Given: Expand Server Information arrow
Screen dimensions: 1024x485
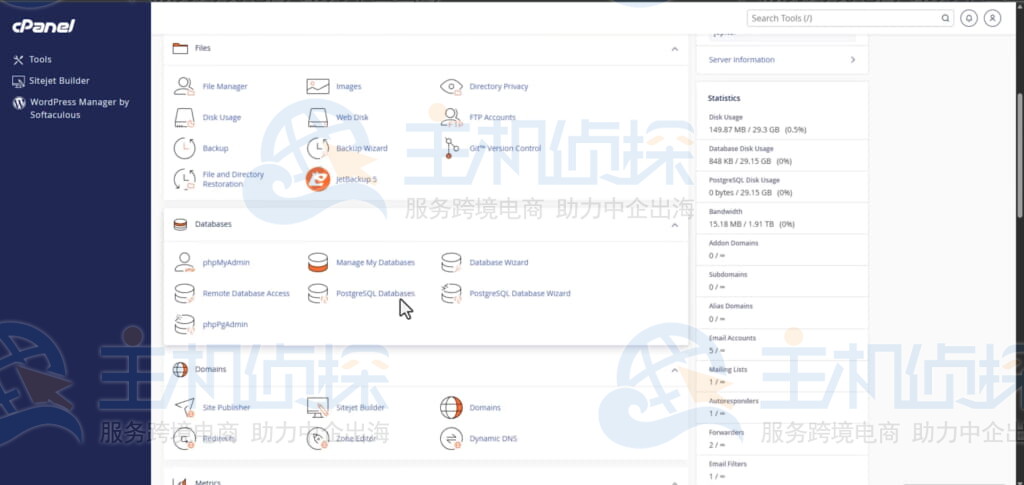Looking at the screenshot, I should [x=852, y=59].
